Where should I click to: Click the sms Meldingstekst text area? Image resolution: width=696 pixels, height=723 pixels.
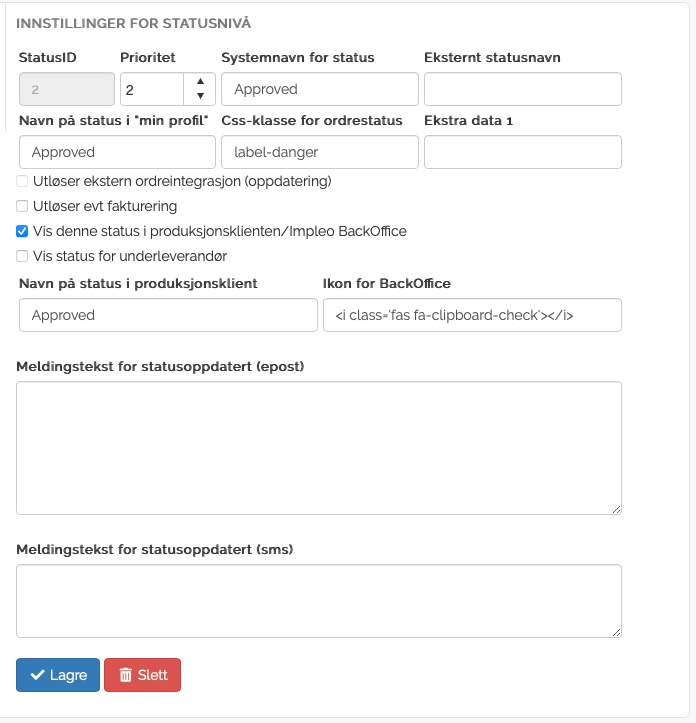(x=318, y=600)
